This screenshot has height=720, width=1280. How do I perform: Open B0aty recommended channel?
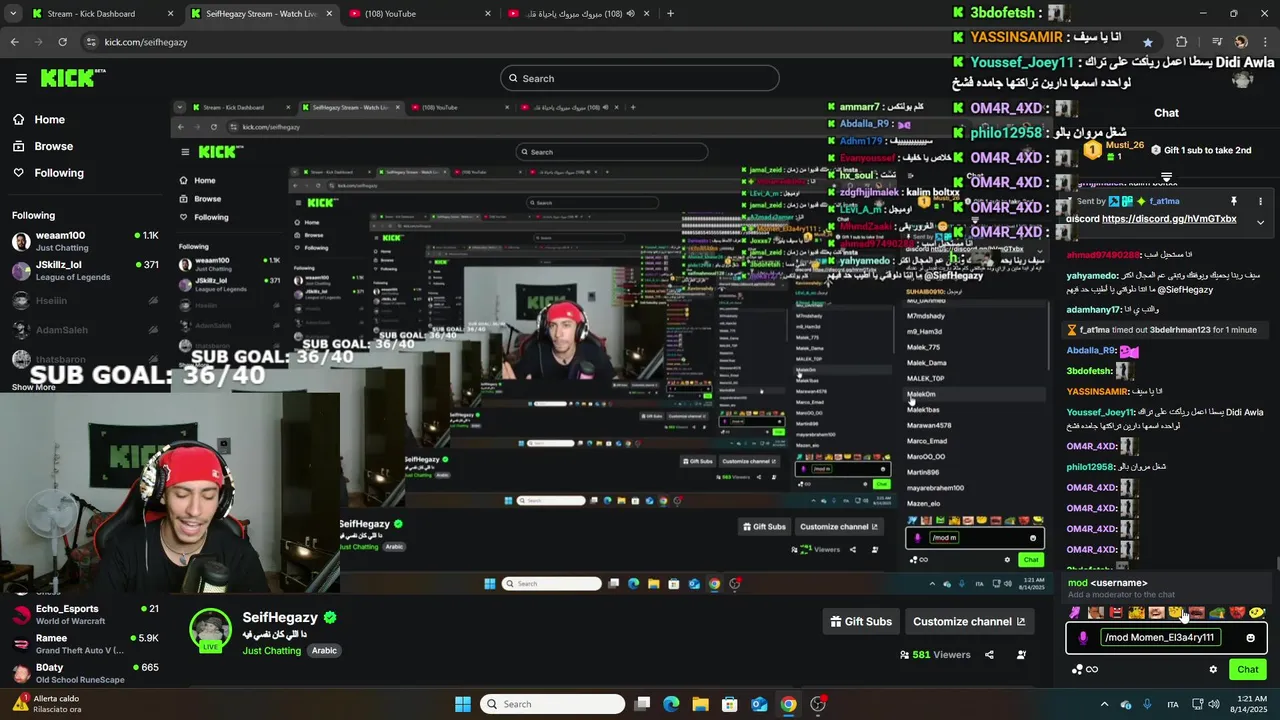85,673
